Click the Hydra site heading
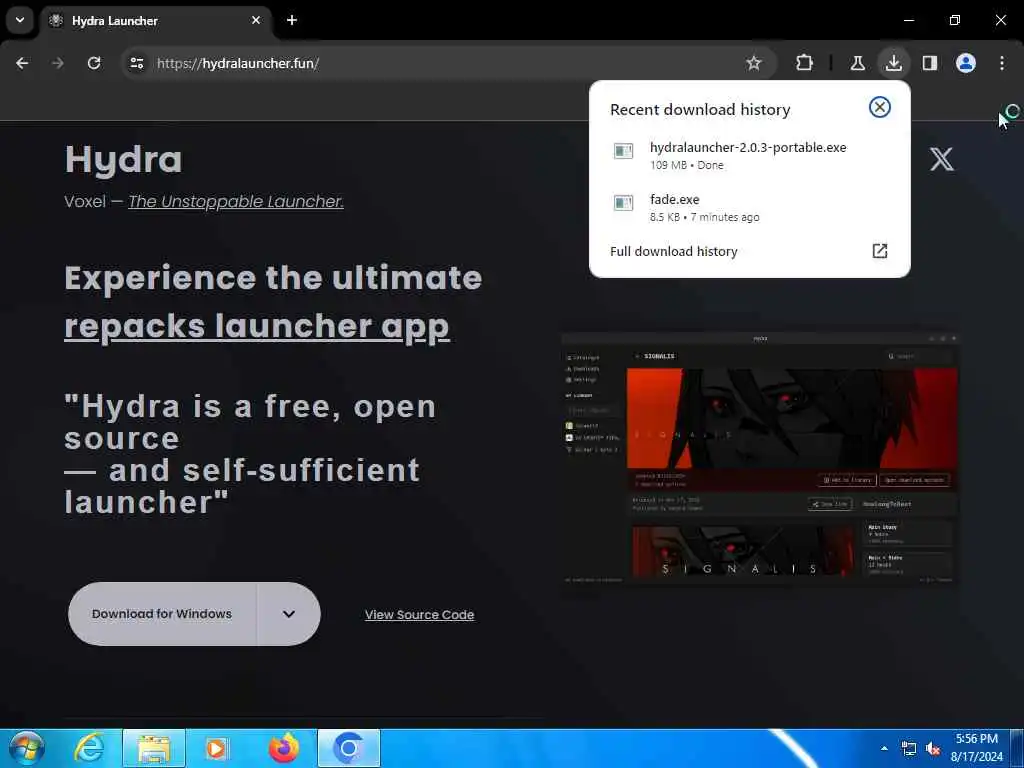Viewport: 1024px width, 768px height. tap(123, 159)
